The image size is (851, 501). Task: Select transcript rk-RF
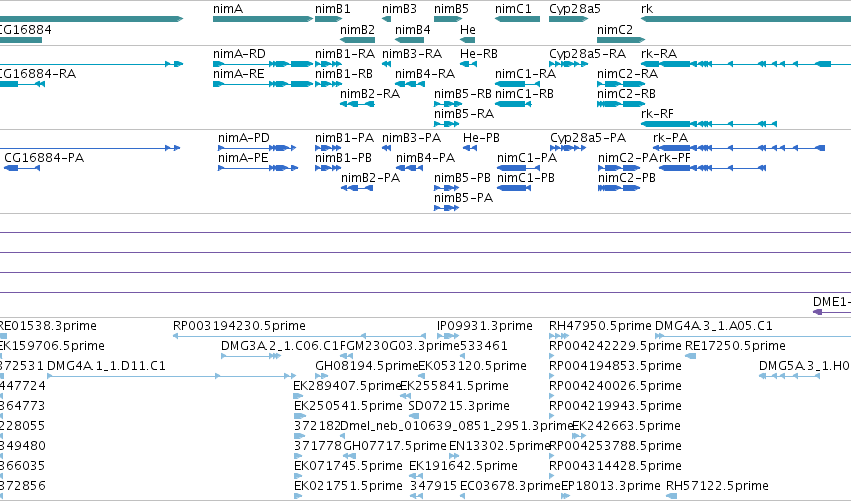(709, 124)
